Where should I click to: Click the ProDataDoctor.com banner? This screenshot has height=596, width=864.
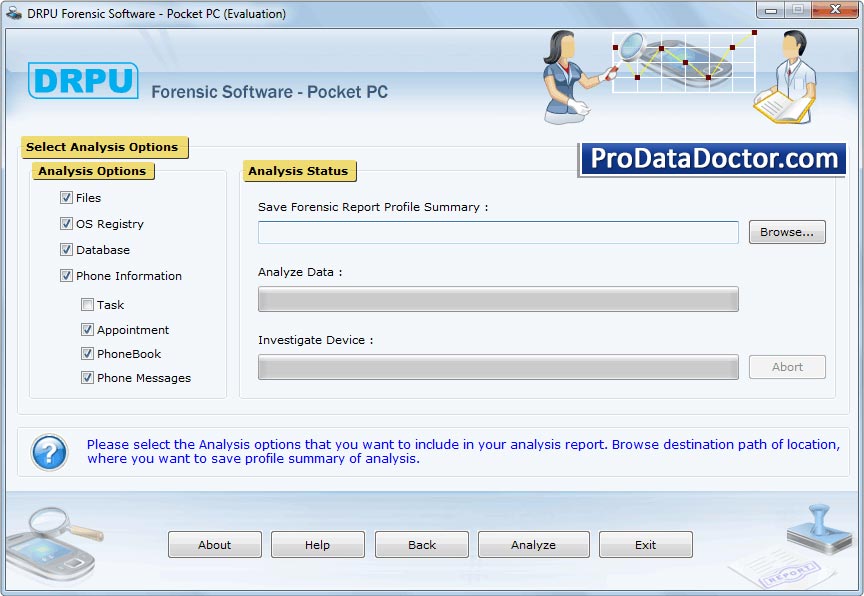click(710, 158)
